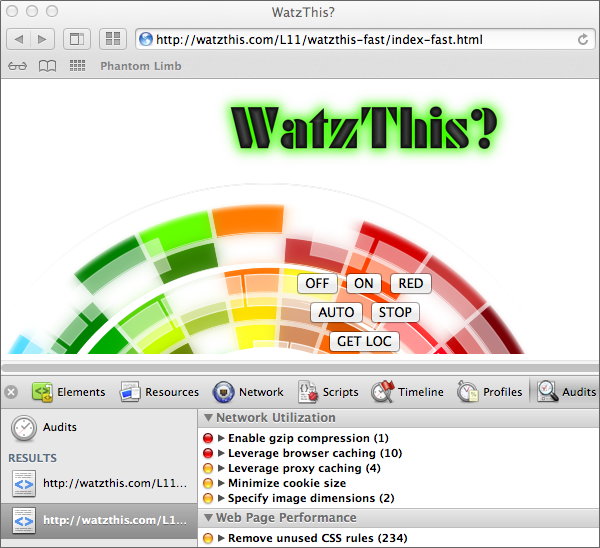This screenshot has width=600, height=548.
Task: Click the address bar URL field
Action: coord(365,39)
